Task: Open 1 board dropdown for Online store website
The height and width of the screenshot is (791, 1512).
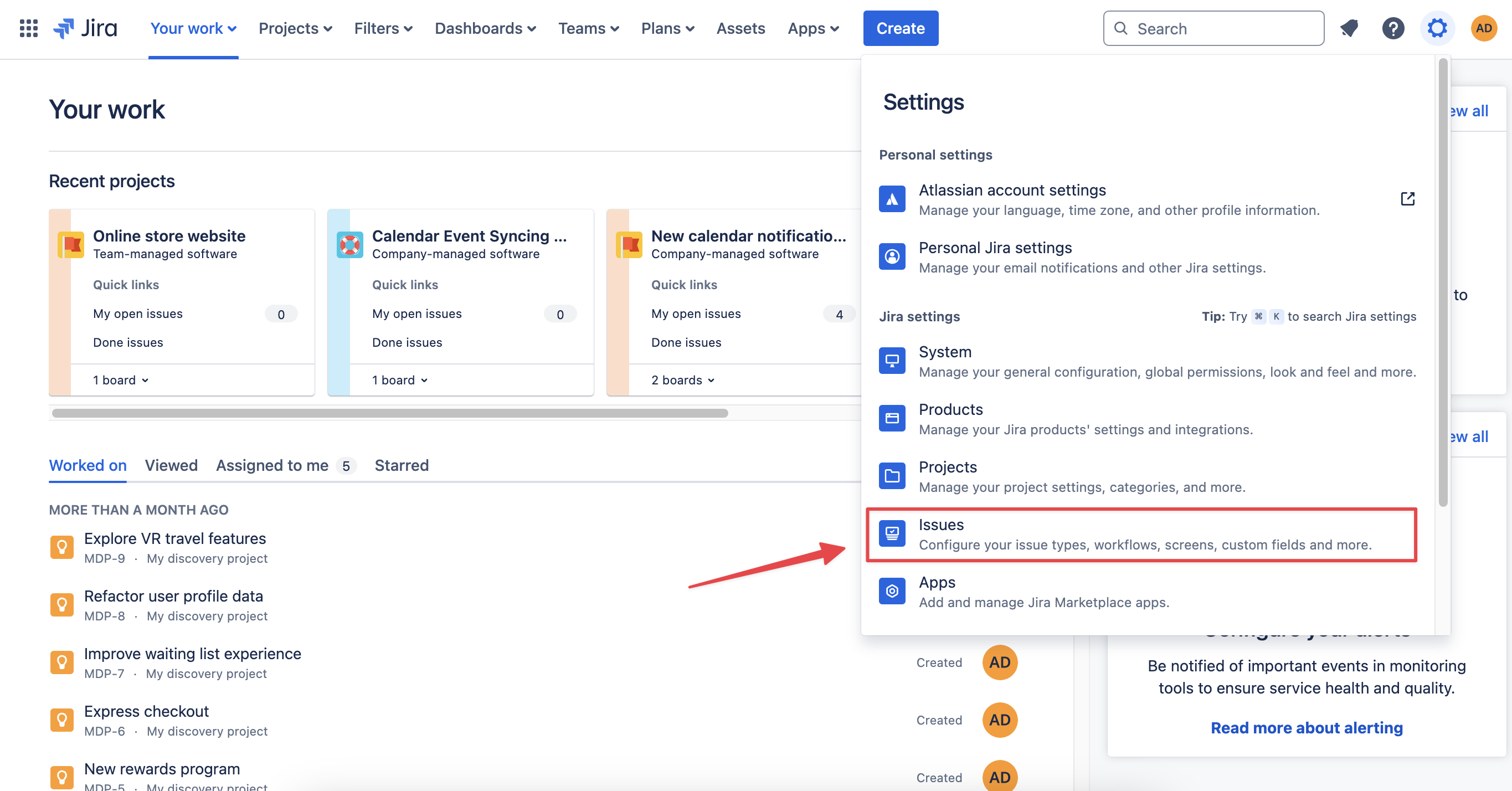Action: click(120, 380)
